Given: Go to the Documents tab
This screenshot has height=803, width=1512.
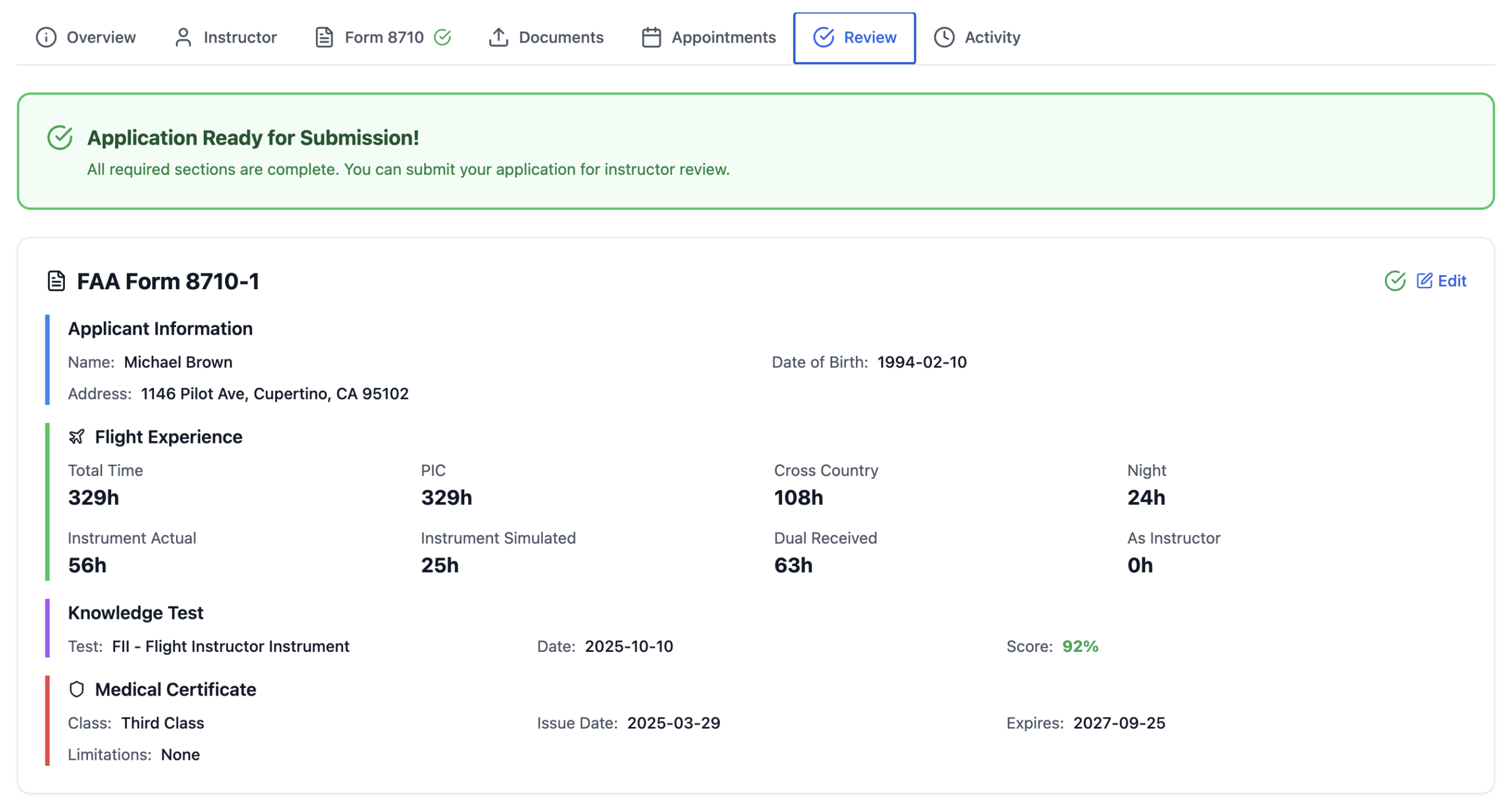Looking at the screenshot, I should pyautogui.click(x=545, y=37).
